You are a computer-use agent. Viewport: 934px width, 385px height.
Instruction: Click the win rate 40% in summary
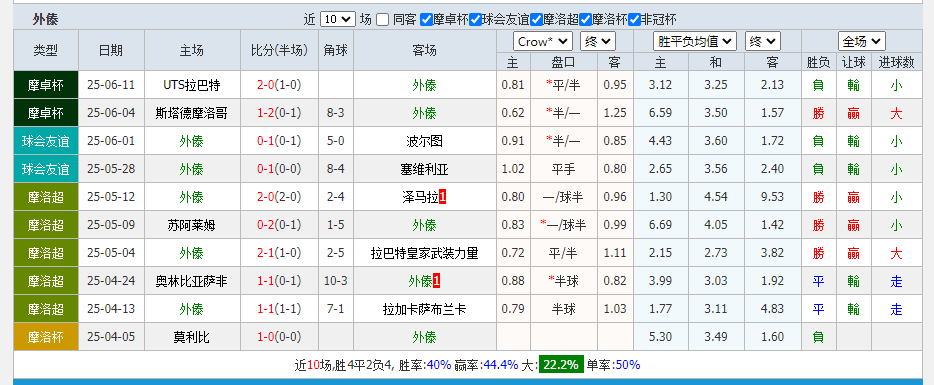point(439,365)
